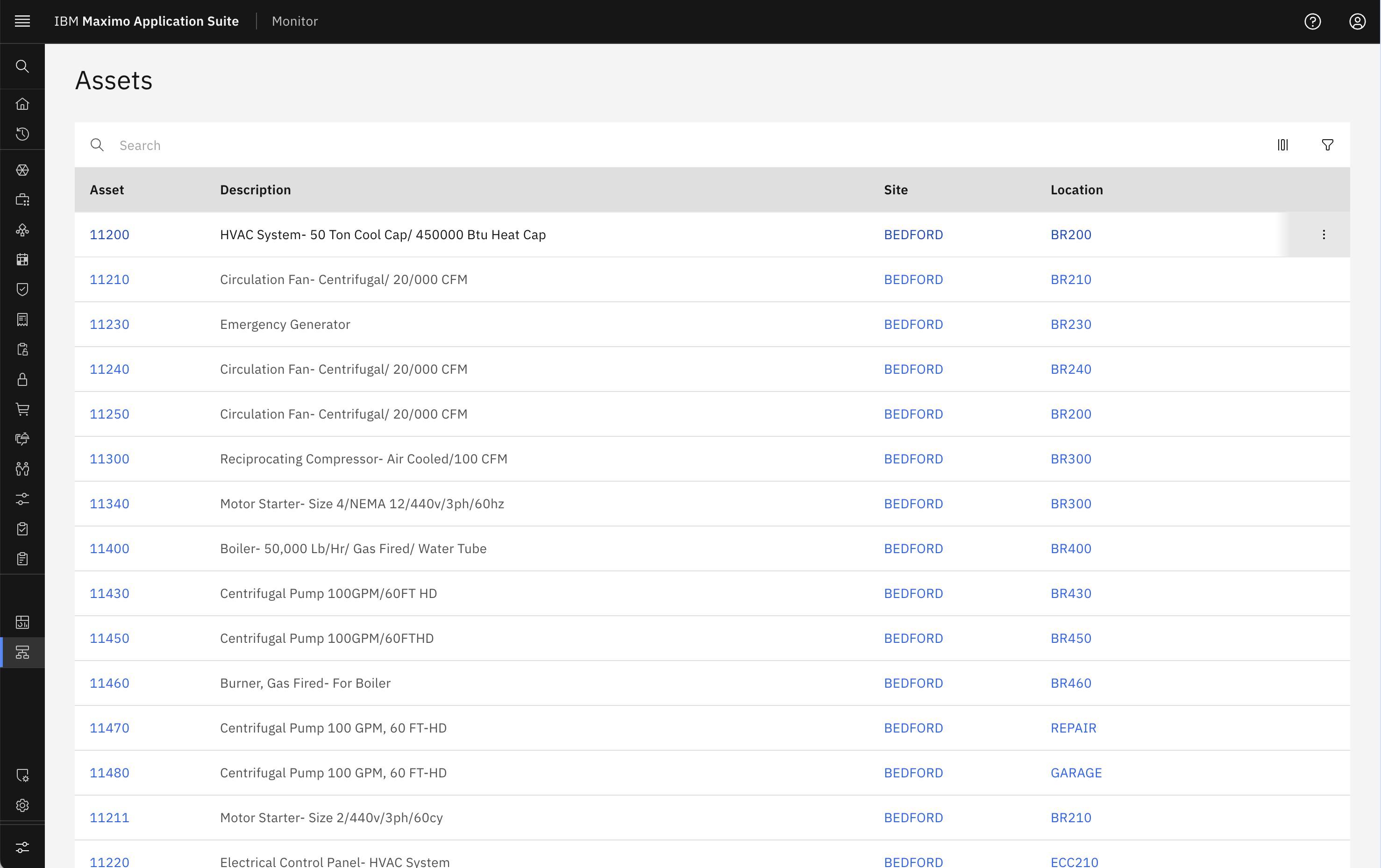The image size is (1381, 868).
Task: Sort by the Asset column header
Action: click(107, 190)
